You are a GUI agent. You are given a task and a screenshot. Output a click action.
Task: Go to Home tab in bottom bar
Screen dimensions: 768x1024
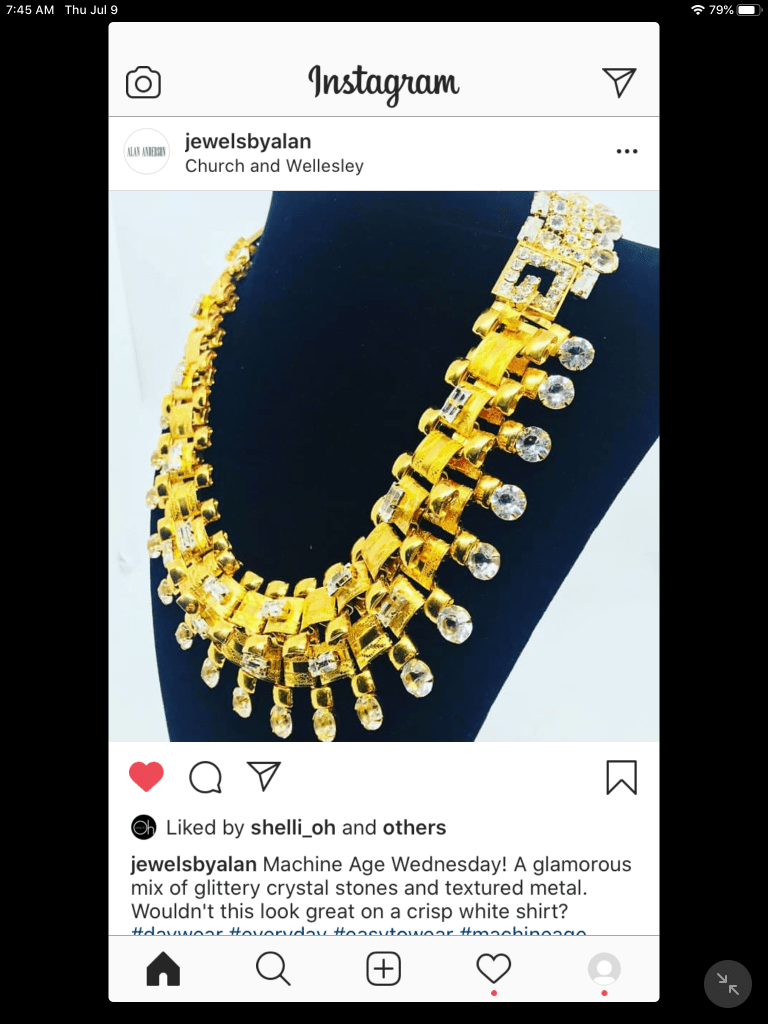click(163, 968)
